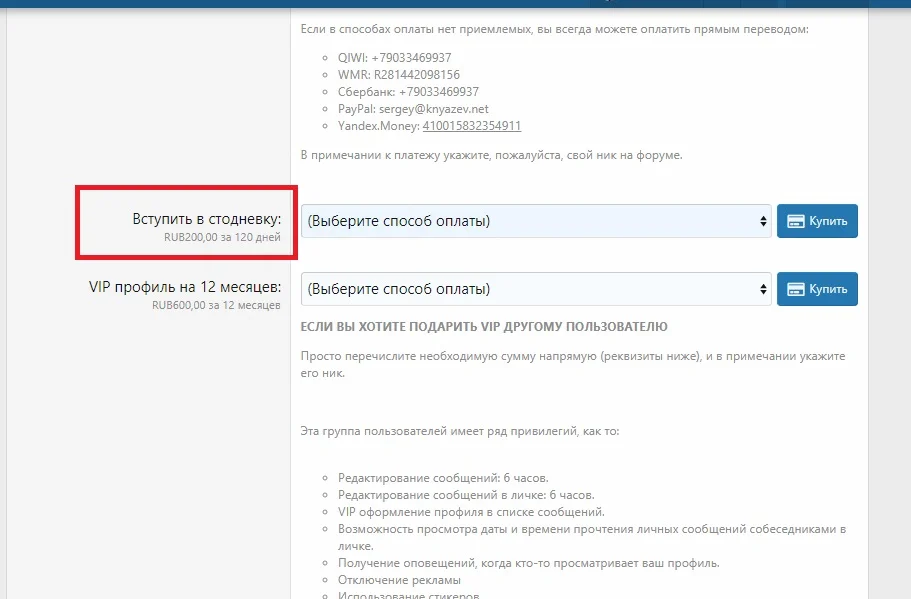Click the card icon on lower Купить button
911x599 pixels.
point(798,289)
